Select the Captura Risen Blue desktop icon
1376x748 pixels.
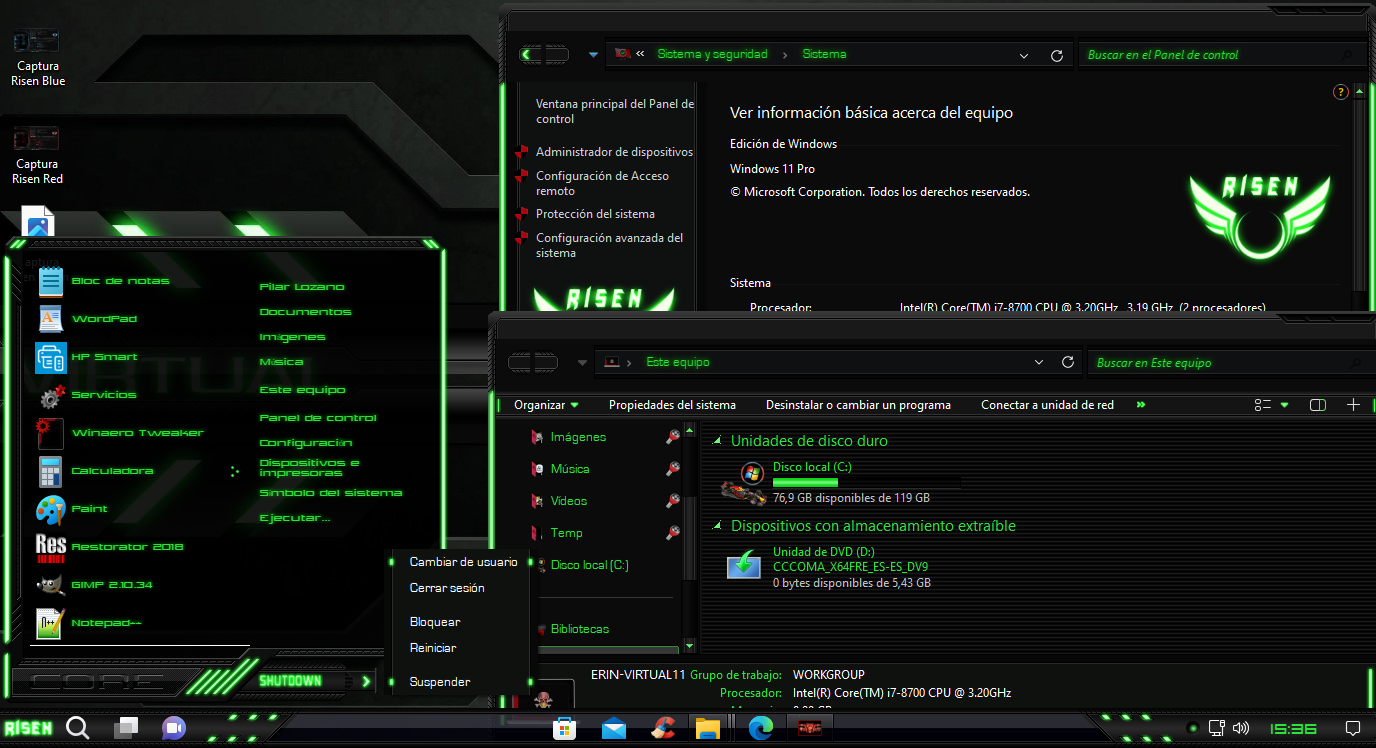[38, 58]
